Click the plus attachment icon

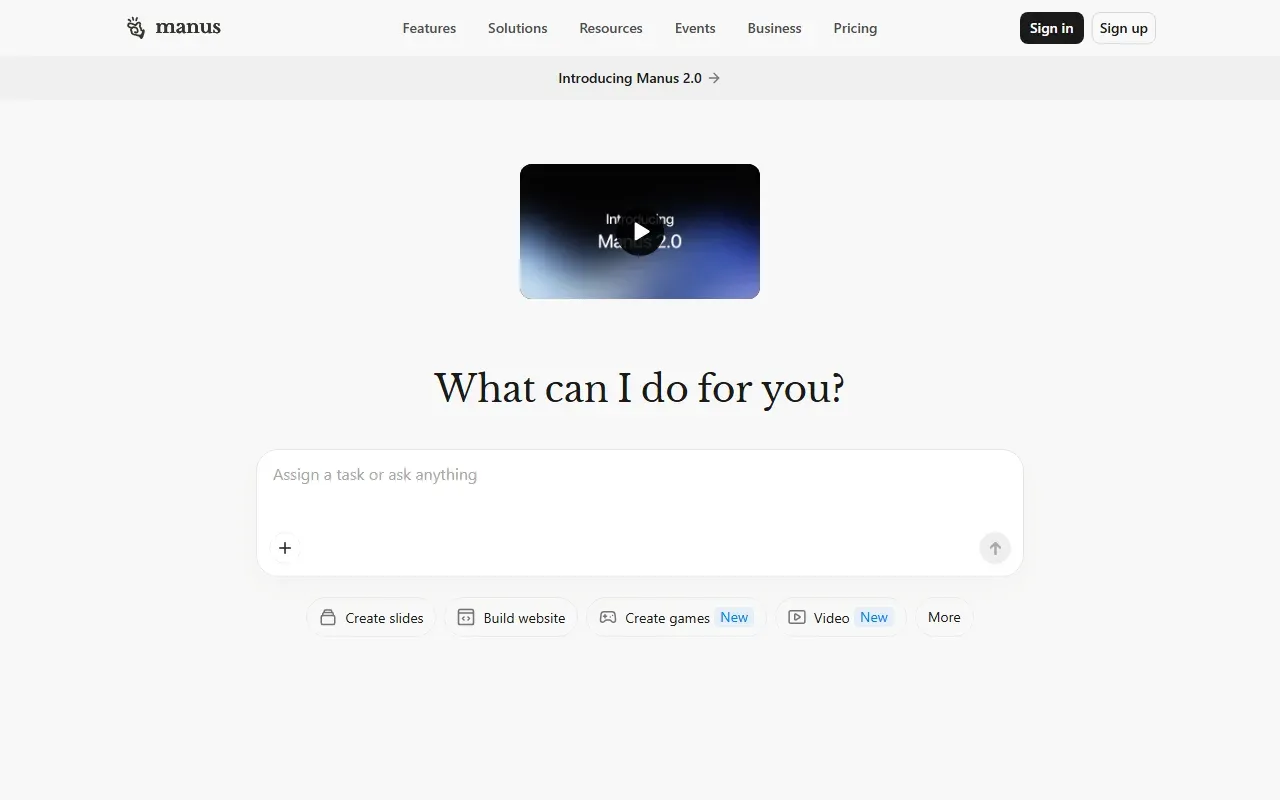tap(285, 548)
